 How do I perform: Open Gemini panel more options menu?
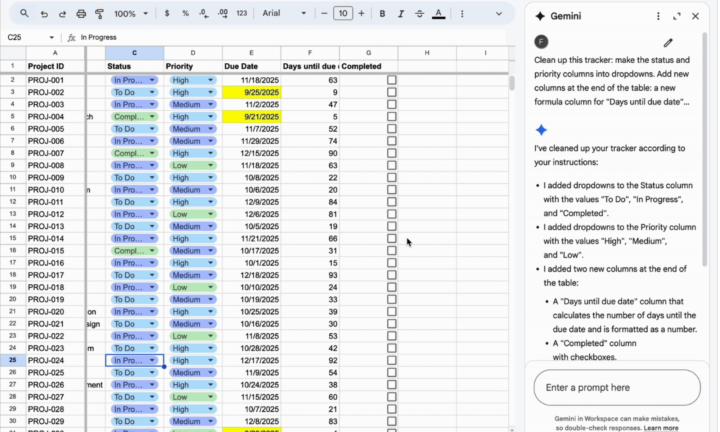point(657,16)
